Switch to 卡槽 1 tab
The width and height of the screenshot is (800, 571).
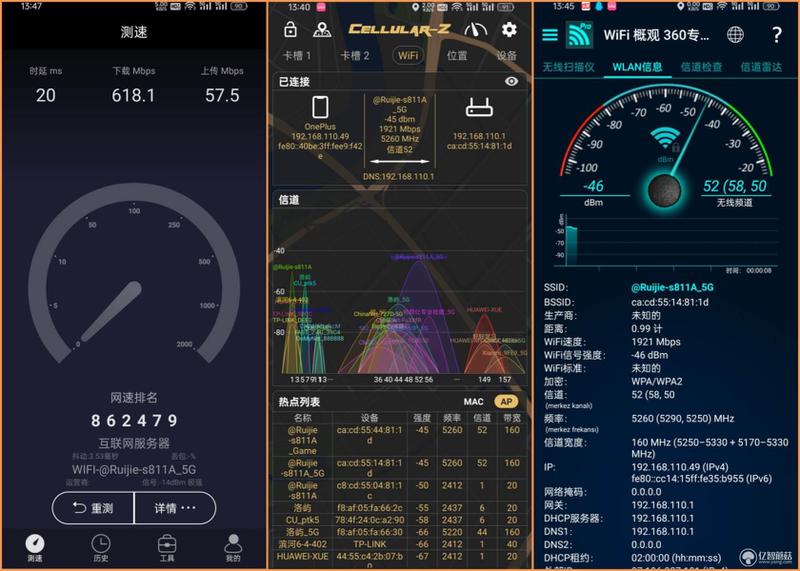point(296,56)
